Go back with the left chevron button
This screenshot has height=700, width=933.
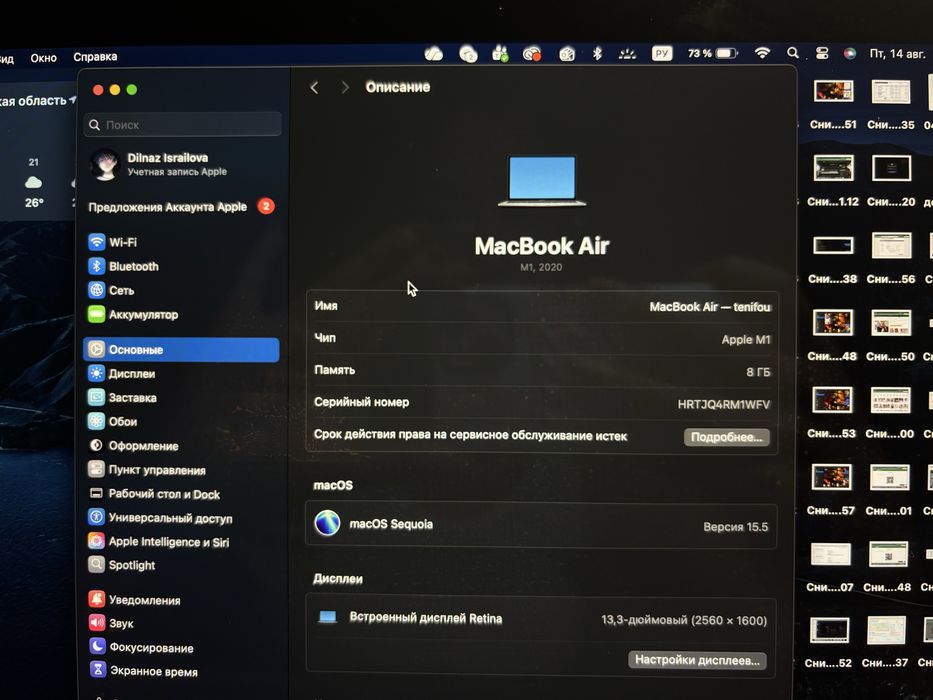[x=314, y=88]
